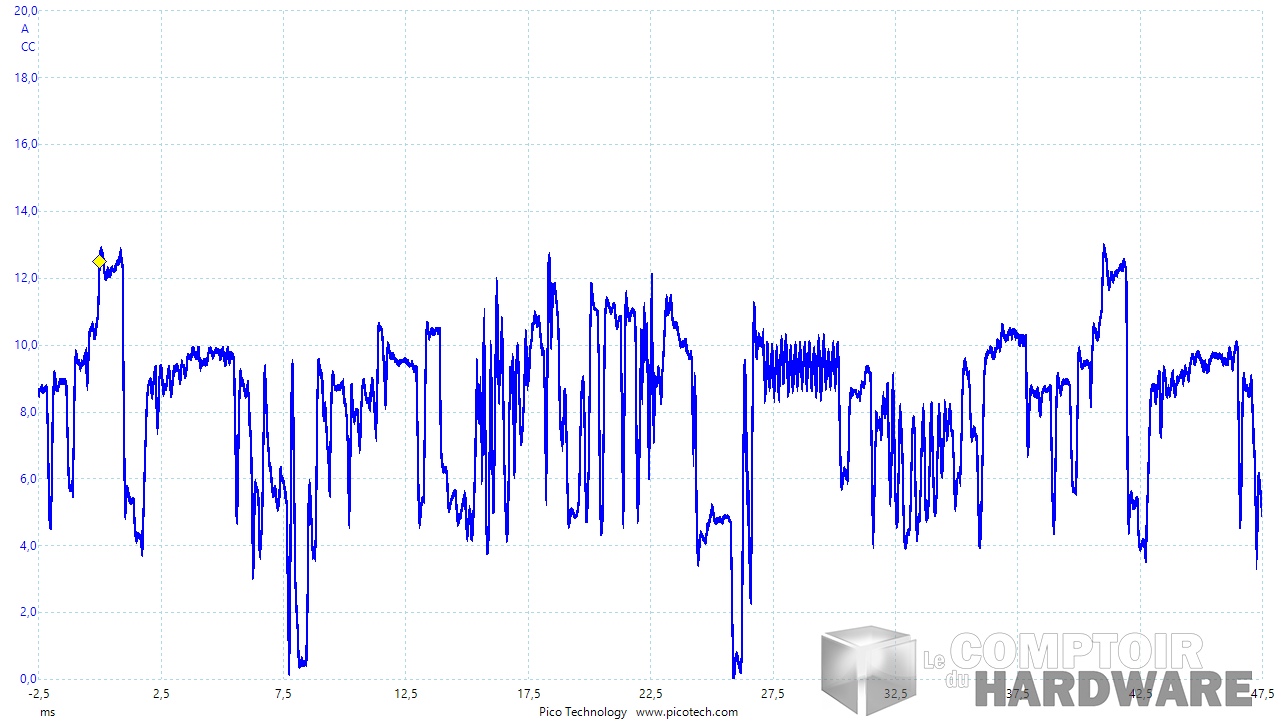Click the 47,5 time axis label
The image size is (1280, 720).
click(1262, 694)
